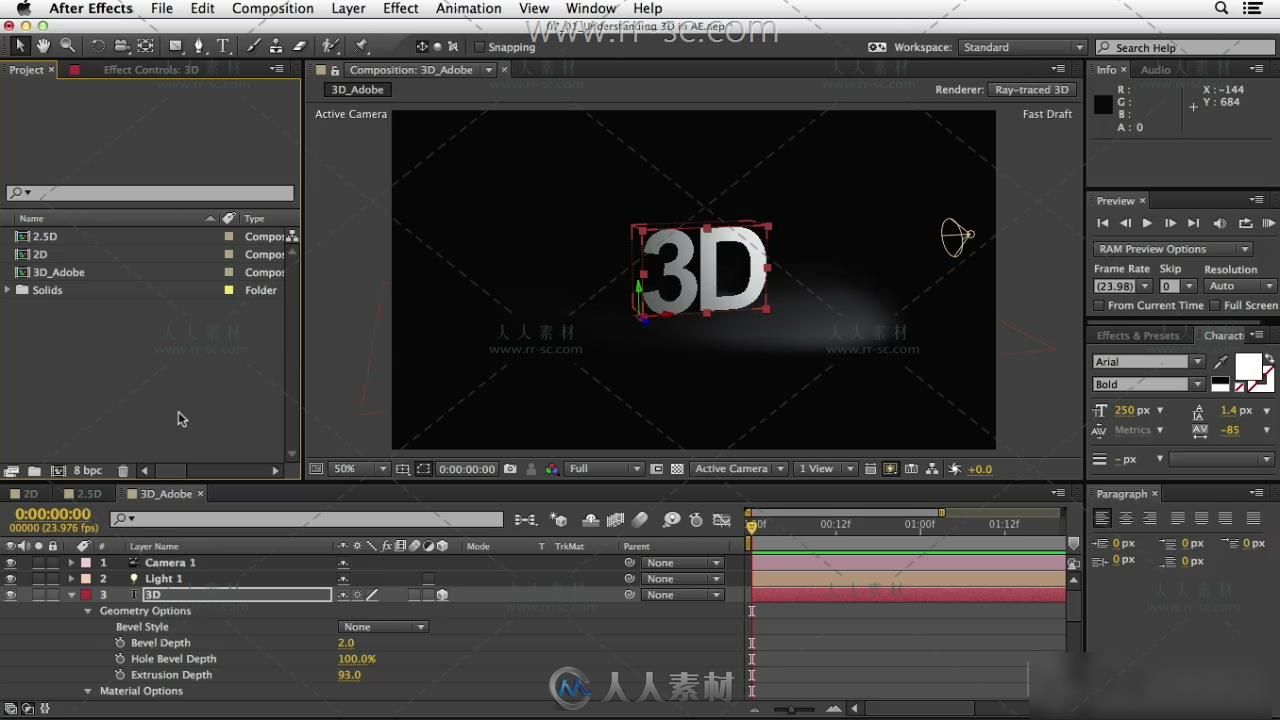
Task: Open composition mini-flowchart in timeline
Action: (x=525, y=520)
